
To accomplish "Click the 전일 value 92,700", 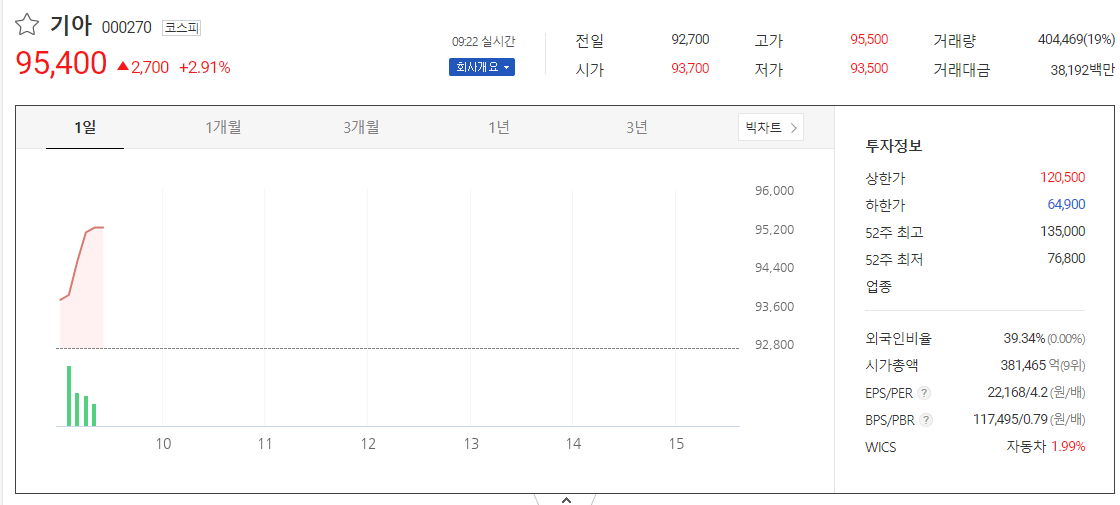I will [x=690, y=39].
